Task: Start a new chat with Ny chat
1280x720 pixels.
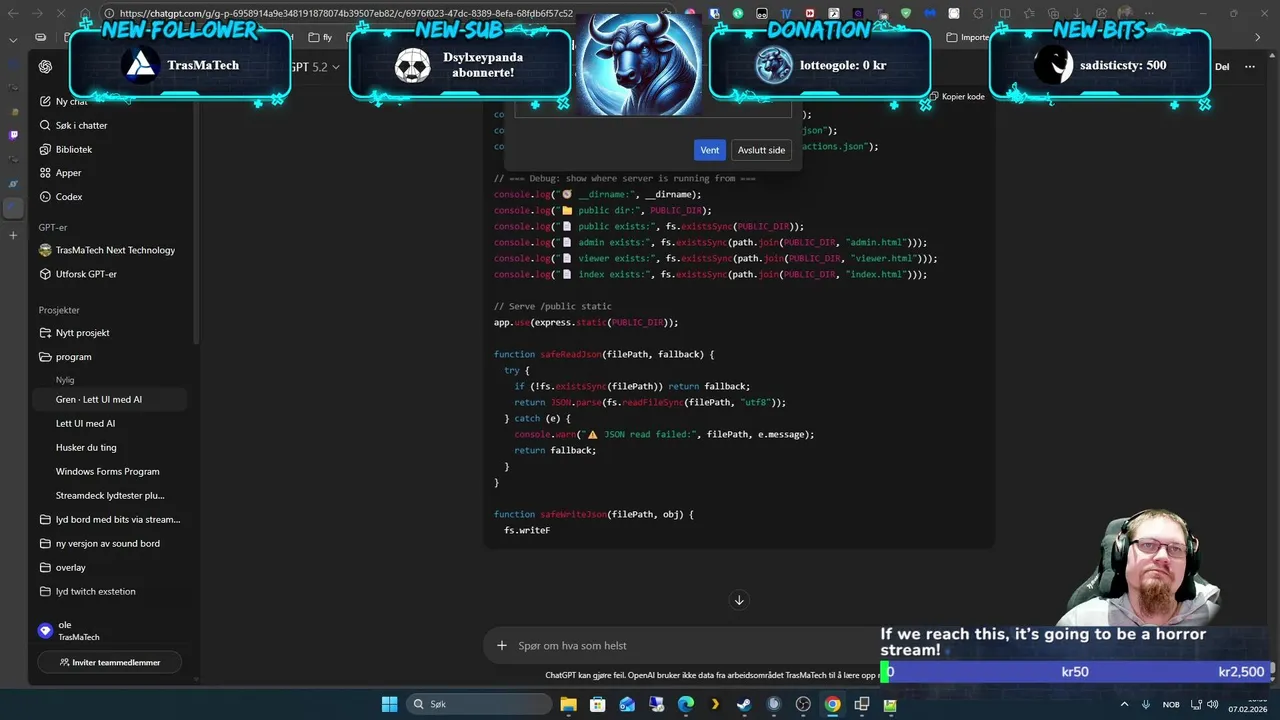Action: [x=64, y=101]
